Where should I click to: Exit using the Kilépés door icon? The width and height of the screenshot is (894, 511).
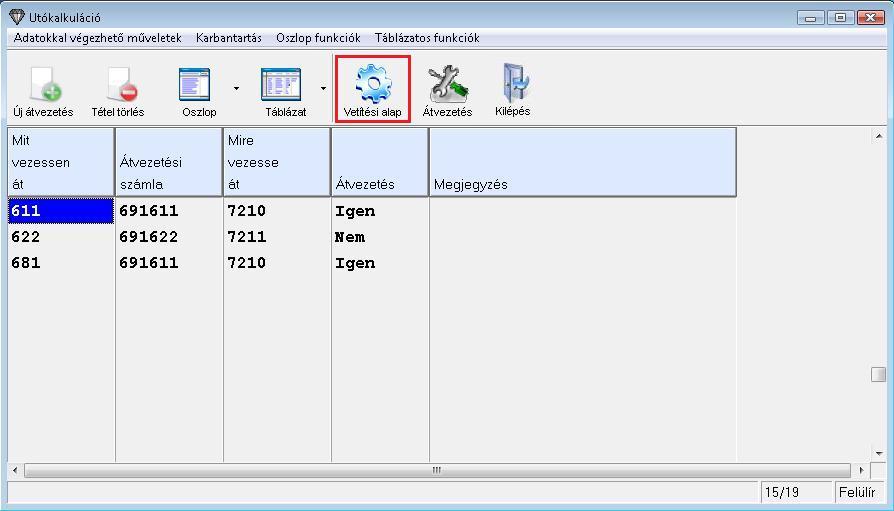pos(512,85)
